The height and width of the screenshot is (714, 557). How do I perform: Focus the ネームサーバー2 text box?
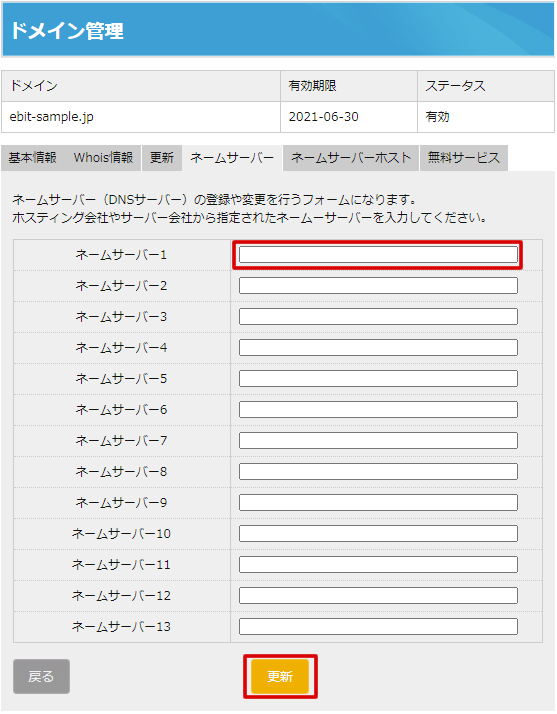tap(378, 286)
